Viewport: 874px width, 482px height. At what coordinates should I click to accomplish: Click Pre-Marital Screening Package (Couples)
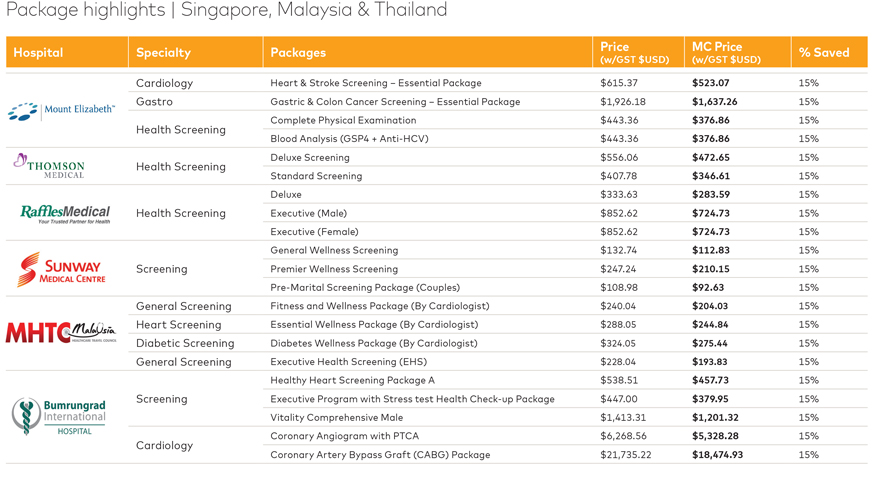(x=365, y=288)
